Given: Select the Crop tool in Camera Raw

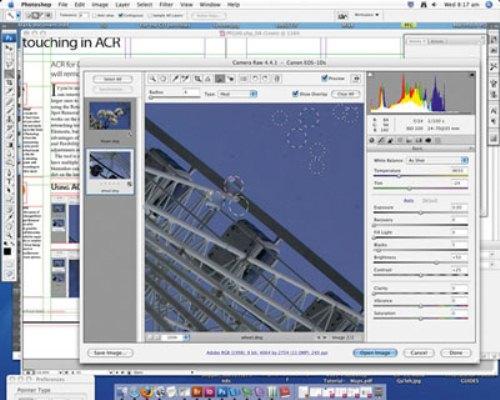Looking at the screenshot, I should pos(198,79).
